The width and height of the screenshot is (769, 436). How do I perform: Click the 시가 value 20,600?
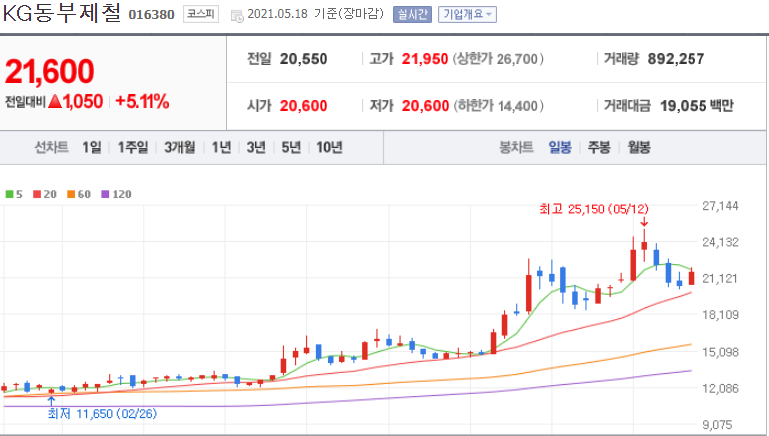[x=304, y=105]
